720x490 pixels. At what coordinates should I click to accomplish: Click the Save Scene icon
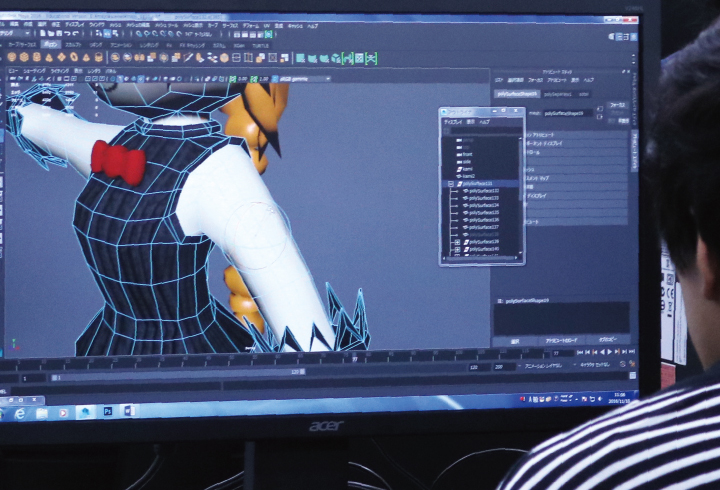[59, 34]
